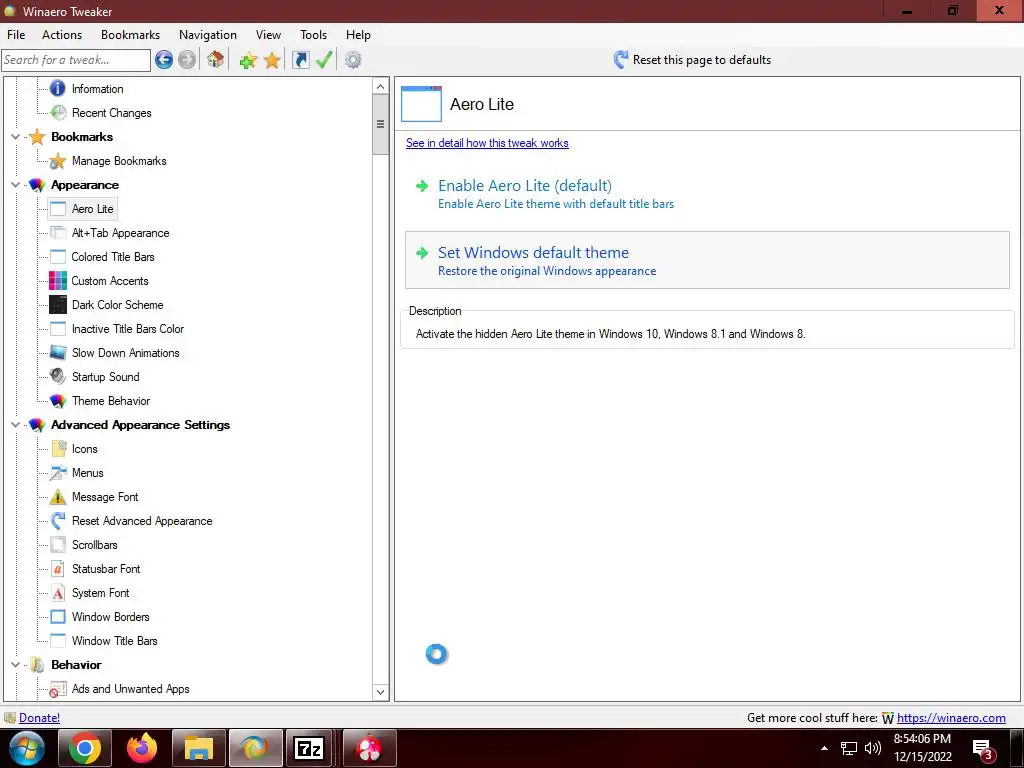Screen dimensions: 1024x768
Task: Show hidden tray icons arrow
Action: [x=824, y=748]
